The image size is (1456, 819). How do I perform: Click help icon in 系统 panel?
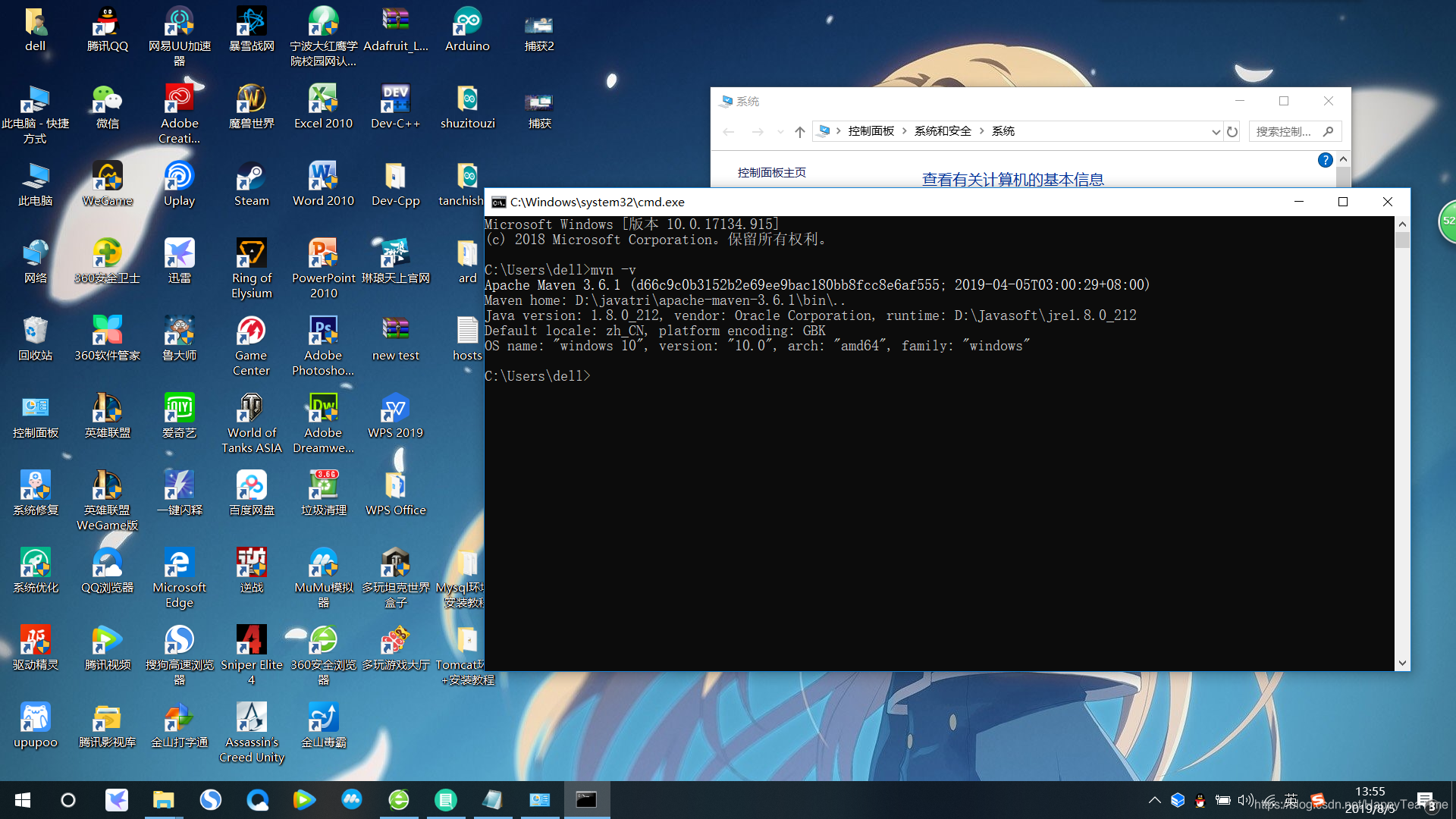click(1326, 160)
